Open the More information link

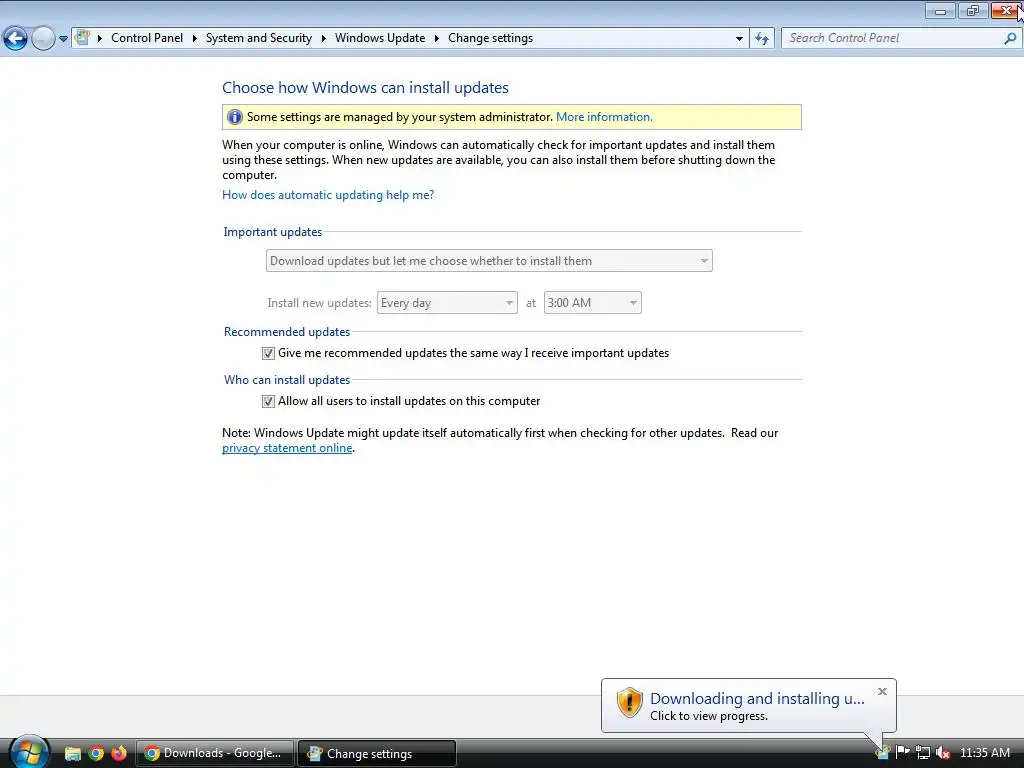[x=604, y=117]
